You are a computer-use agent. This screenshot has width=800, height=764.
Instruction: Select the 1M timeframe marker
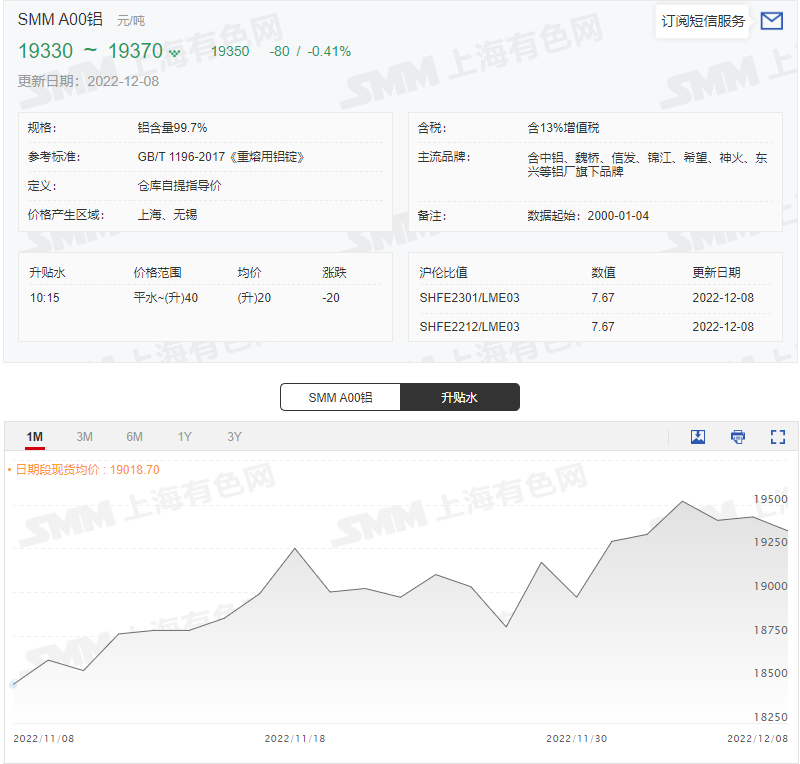click(x=34, y=437)
